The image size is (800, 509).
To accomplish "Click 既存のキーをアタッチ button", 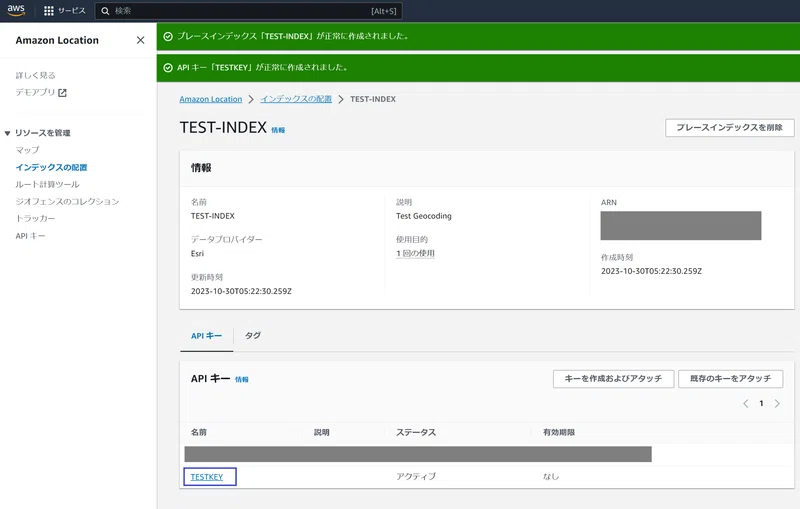I will tap(730, 378).
